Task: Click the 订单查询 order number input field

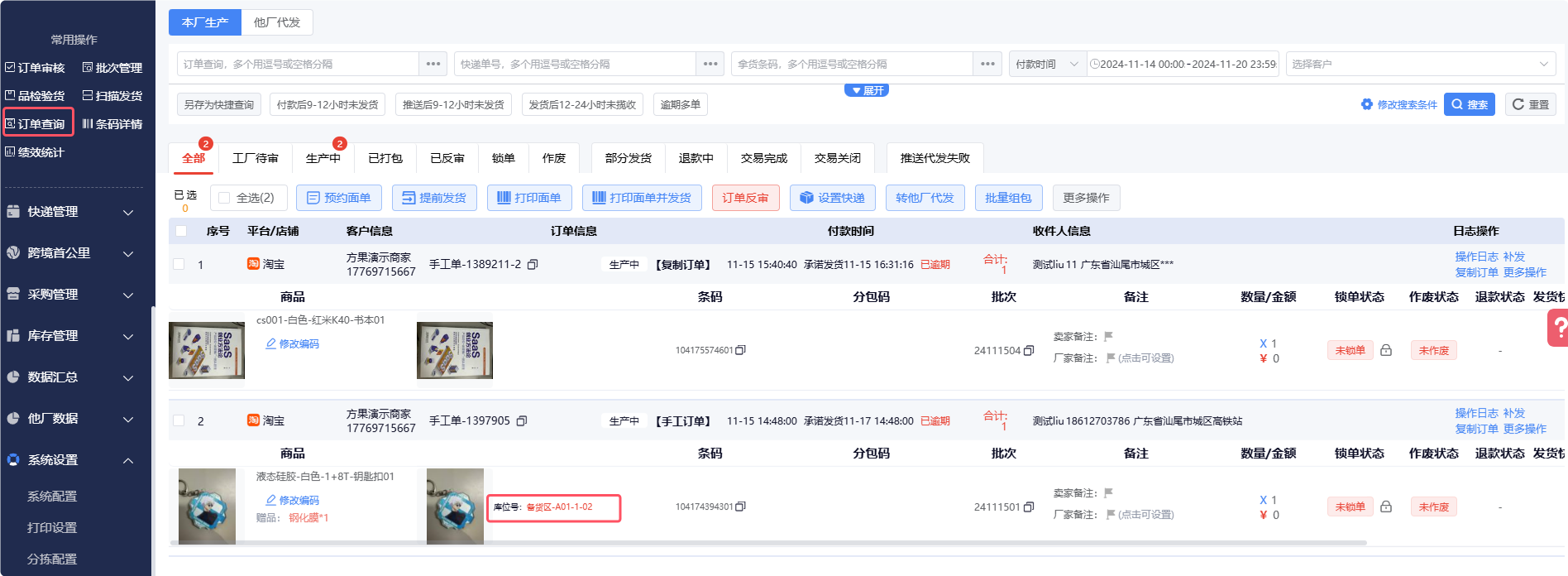Action: point(298,64)
